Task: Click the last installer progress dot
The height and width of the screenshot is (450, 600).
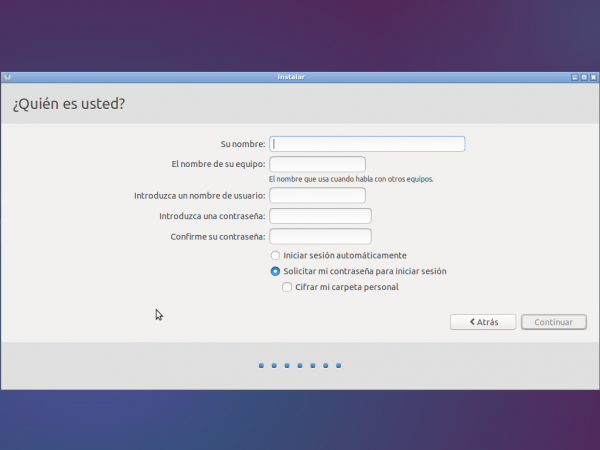Action: click(x=339, y=366)
